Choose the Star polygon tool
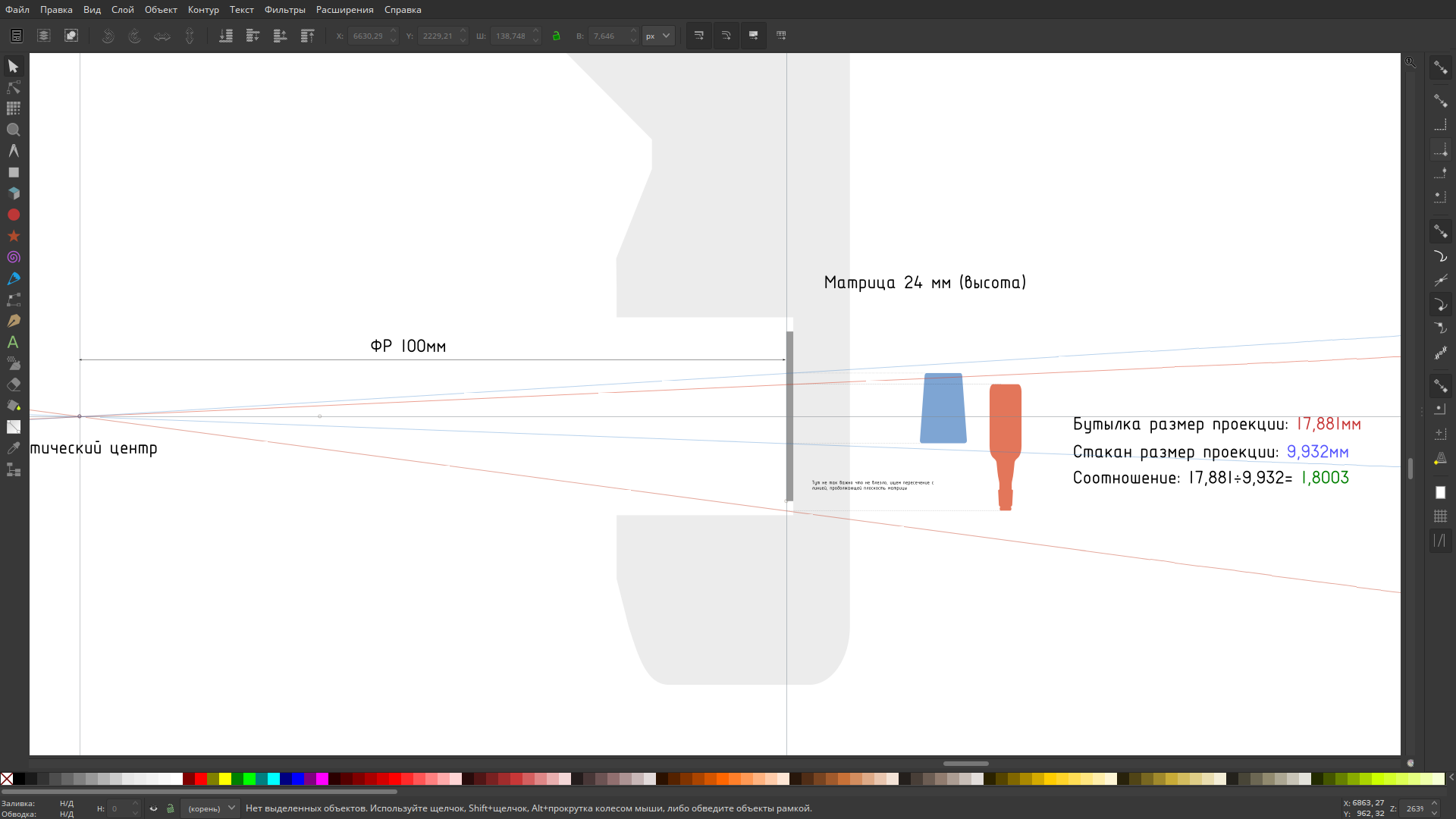 [x=14, y=237]
